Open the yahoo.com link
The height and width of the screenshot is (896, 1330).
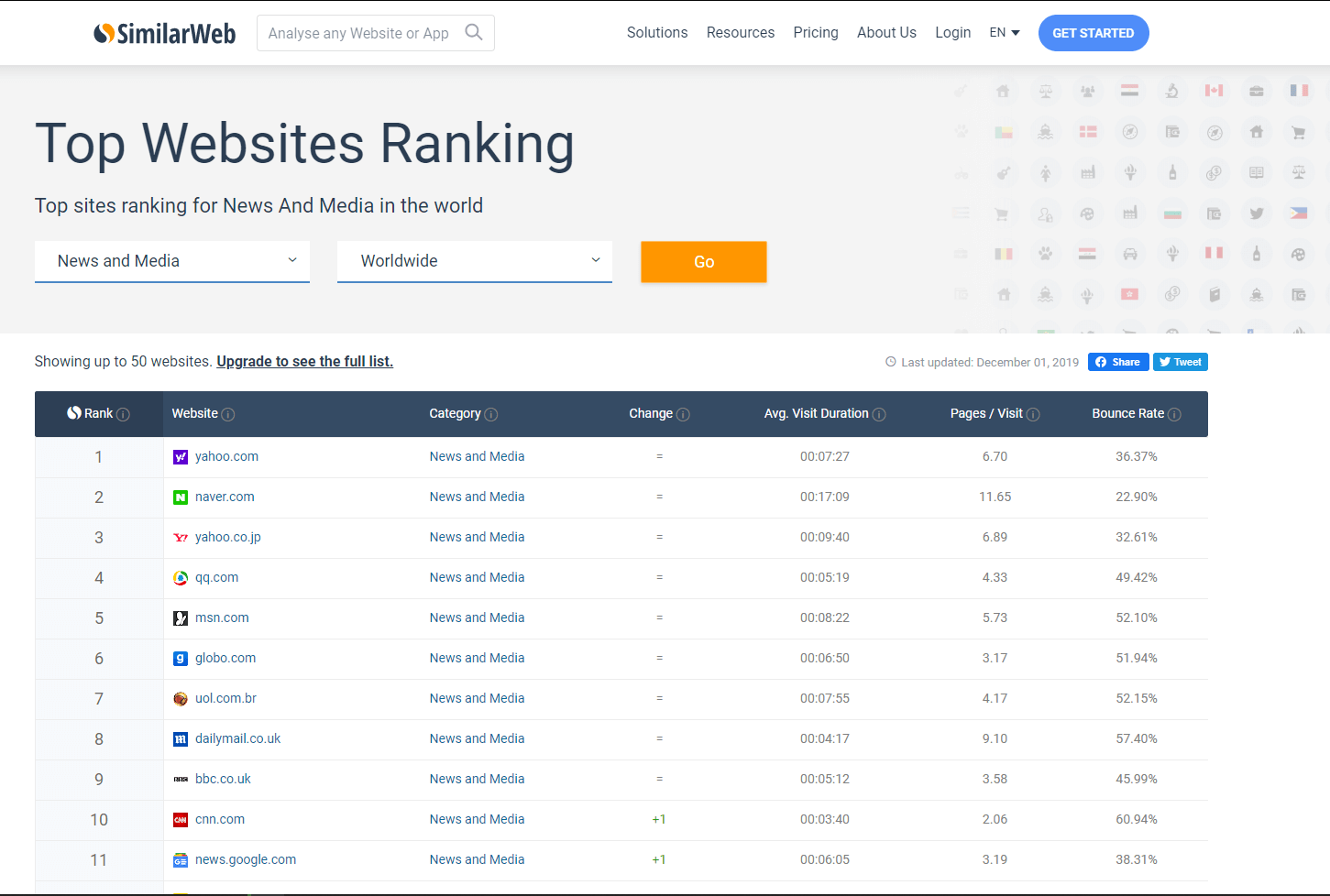(226, 456)
